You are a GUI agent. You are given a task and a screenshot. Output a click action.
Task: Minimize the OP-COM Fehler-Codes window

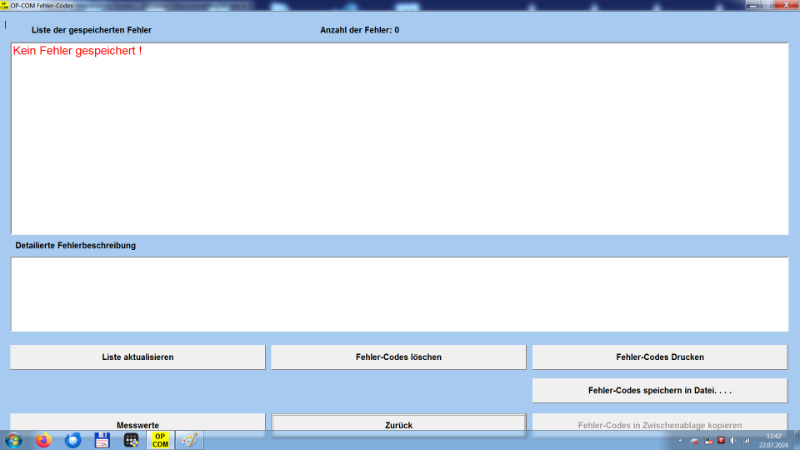753,5
